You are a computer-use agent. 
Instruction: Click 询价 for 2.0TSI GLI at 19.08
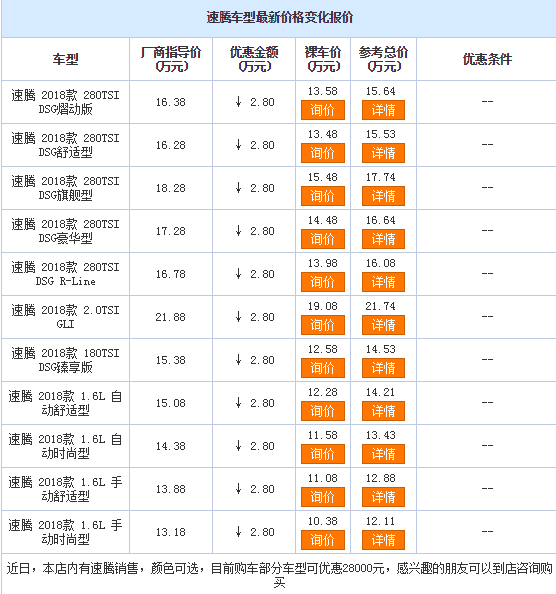coord(323,325)
